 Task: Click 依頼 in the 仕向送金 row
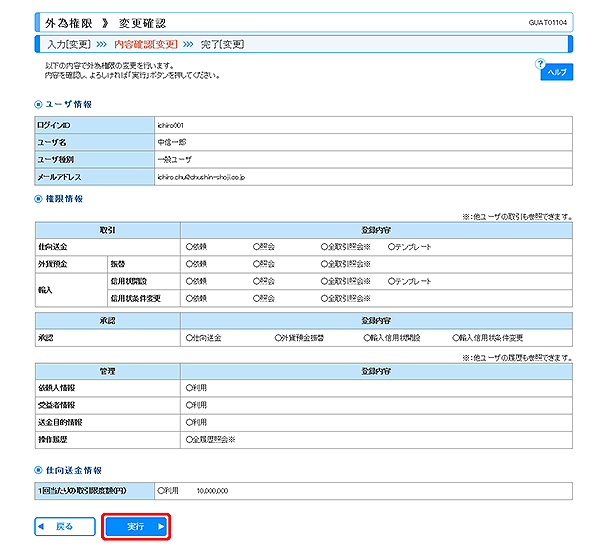(196, 247)
